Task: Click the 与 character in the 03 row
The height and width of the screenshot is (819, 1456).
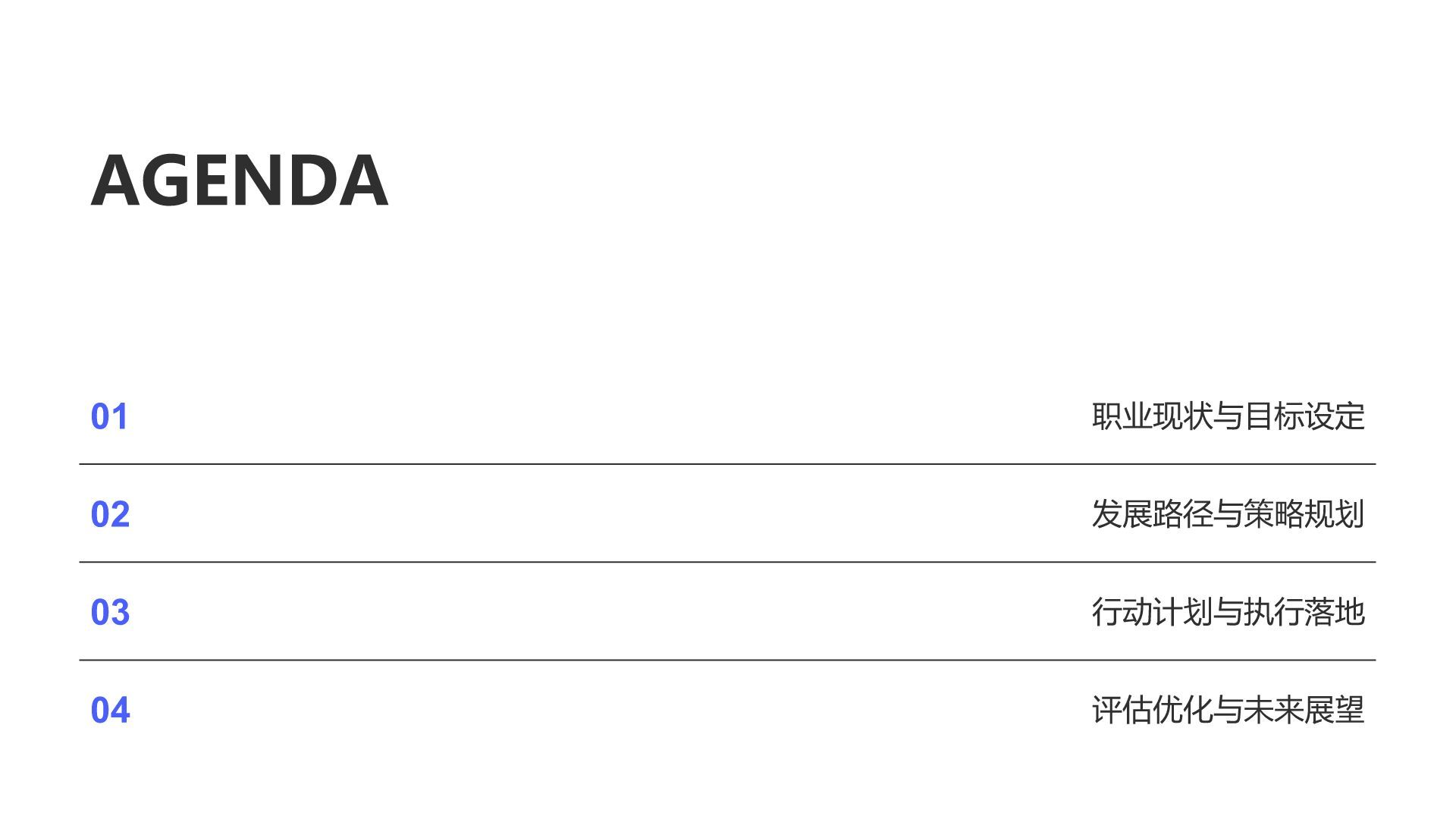Action: (1228, 612)
